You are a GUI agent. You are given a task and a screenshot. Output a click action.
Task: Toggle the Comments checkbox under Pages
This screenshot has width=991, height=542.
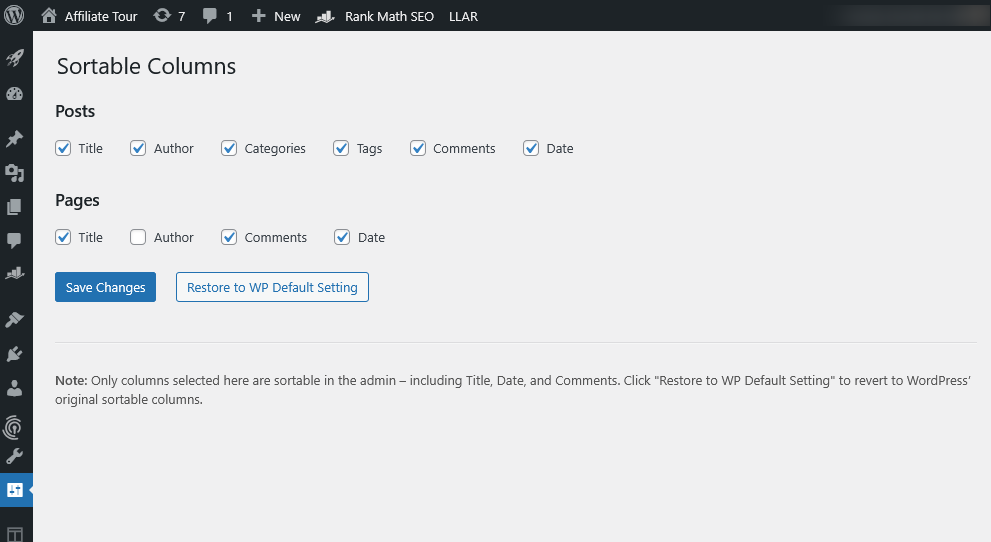229,237
